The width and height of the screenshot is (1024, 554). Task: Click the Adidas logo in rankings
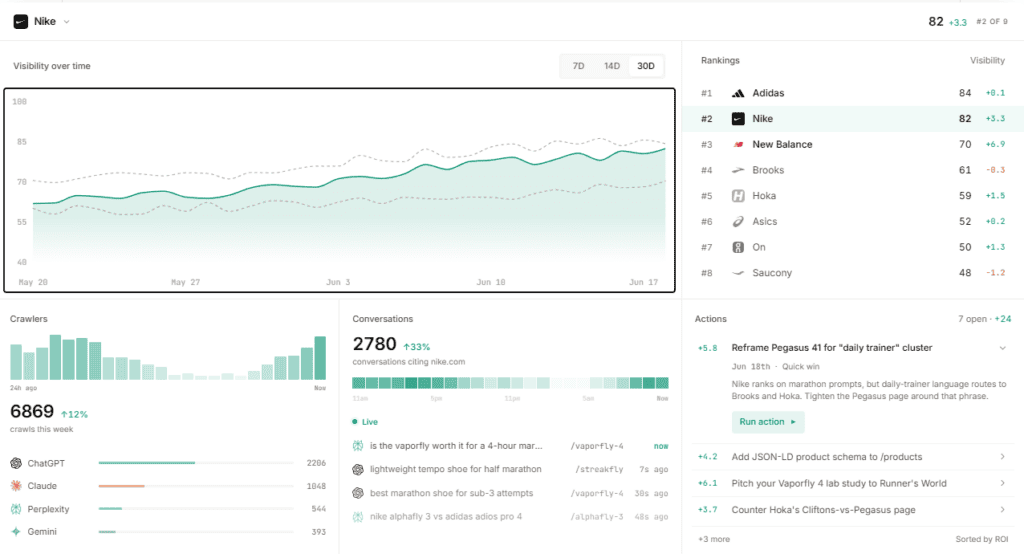[x=738, y=93]
